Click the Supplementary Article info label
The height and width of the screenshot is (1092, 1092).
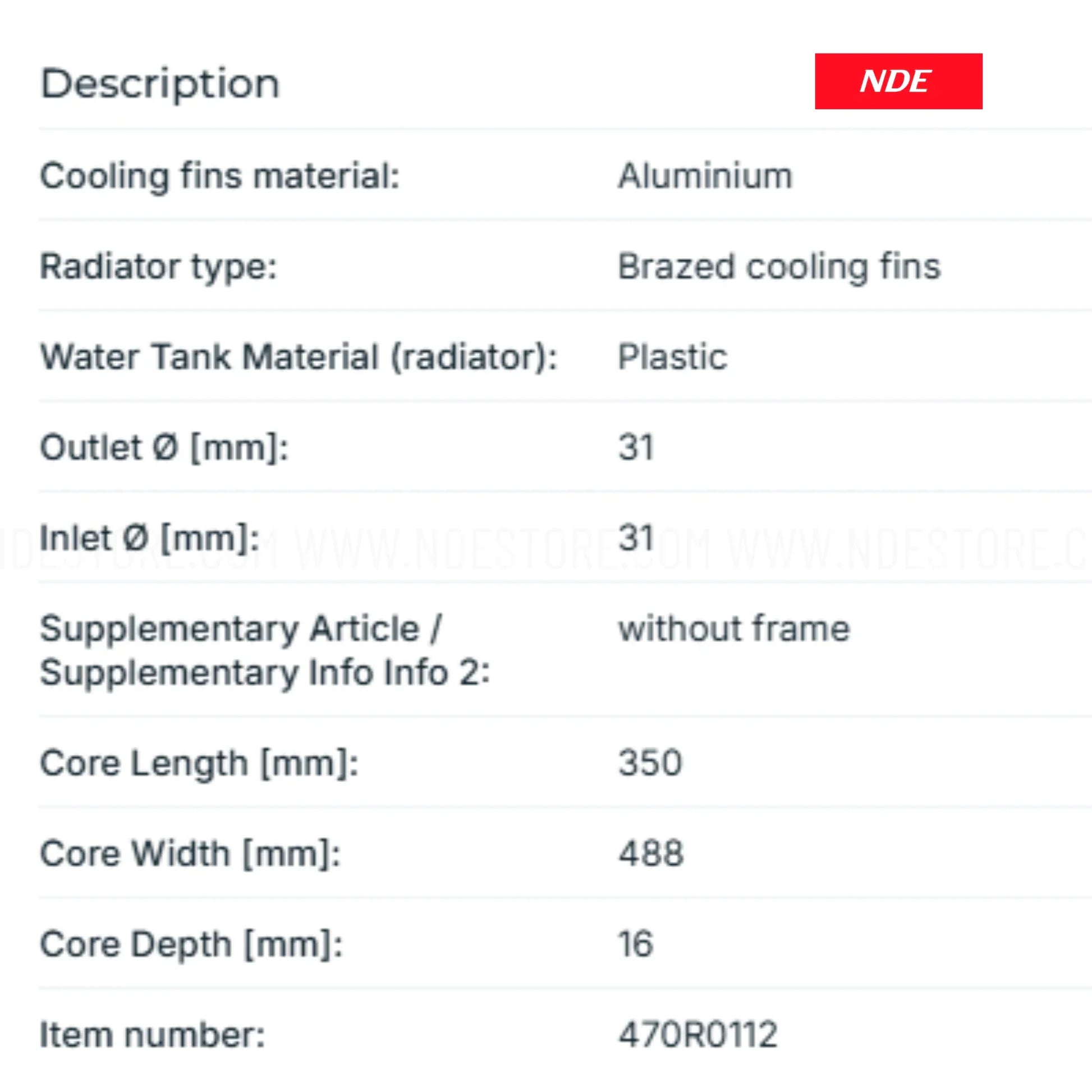click(265, 650)
